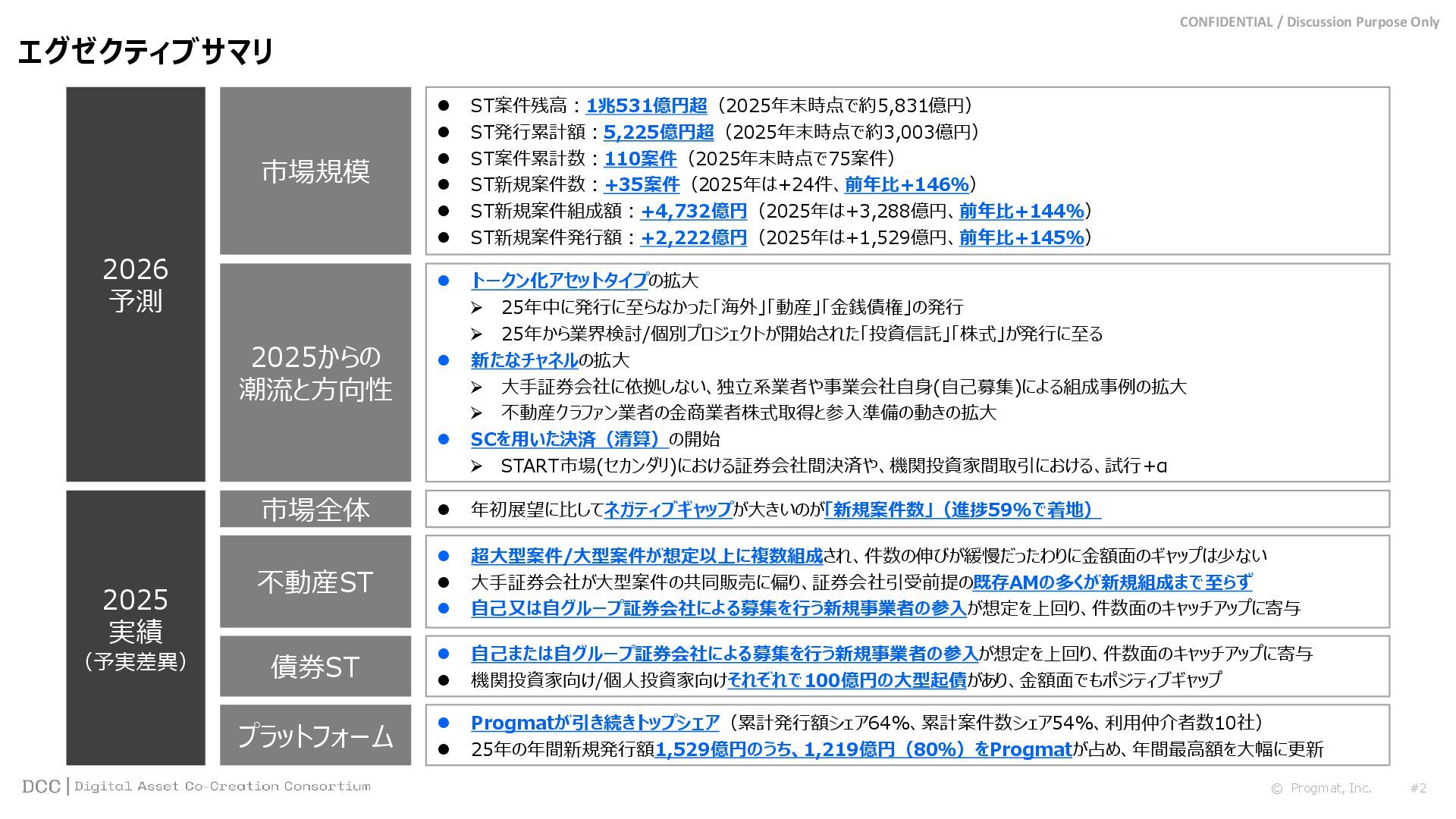The image size is (1456, 819).
Task: Select the 債券ST category box
Action: coord(315,666)
